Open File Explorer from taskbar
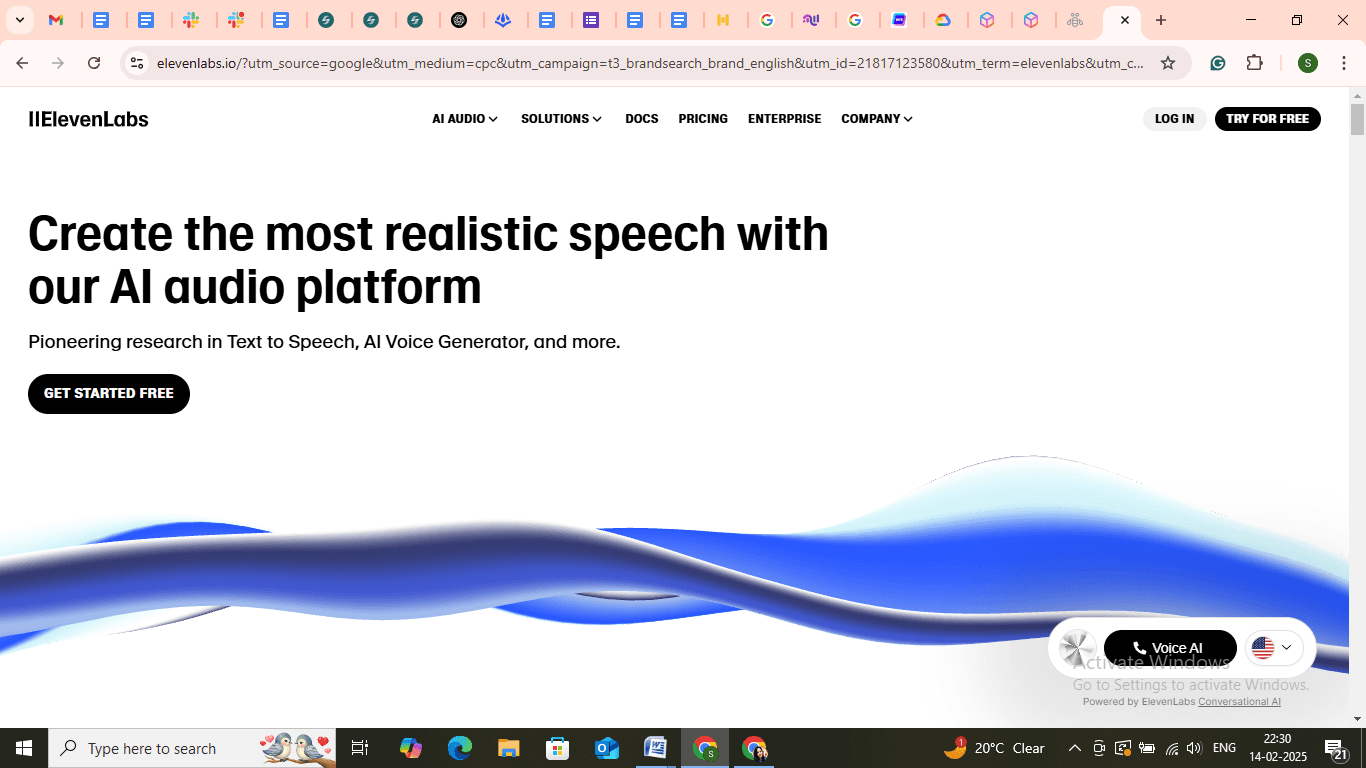The height and width of the screenshot is (768, 1366). [x=509, y=748]
